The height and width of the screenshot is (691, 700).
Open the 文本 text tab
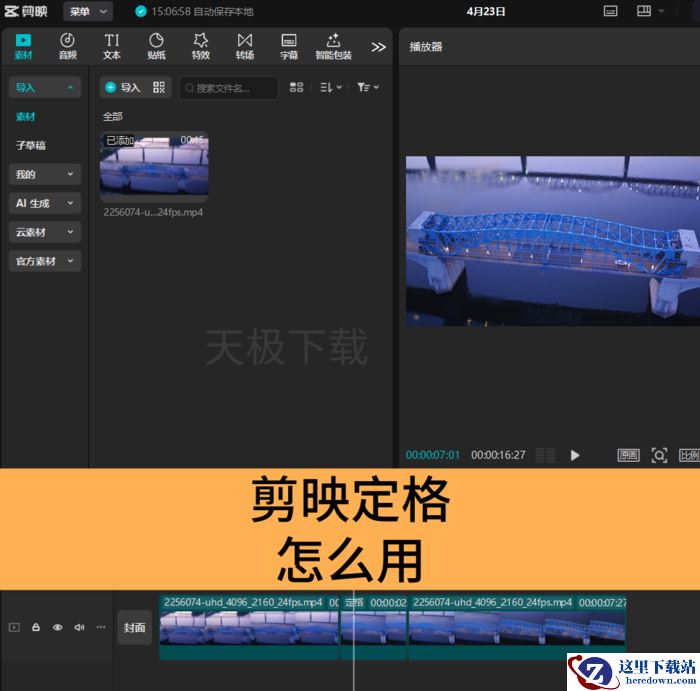112,46
